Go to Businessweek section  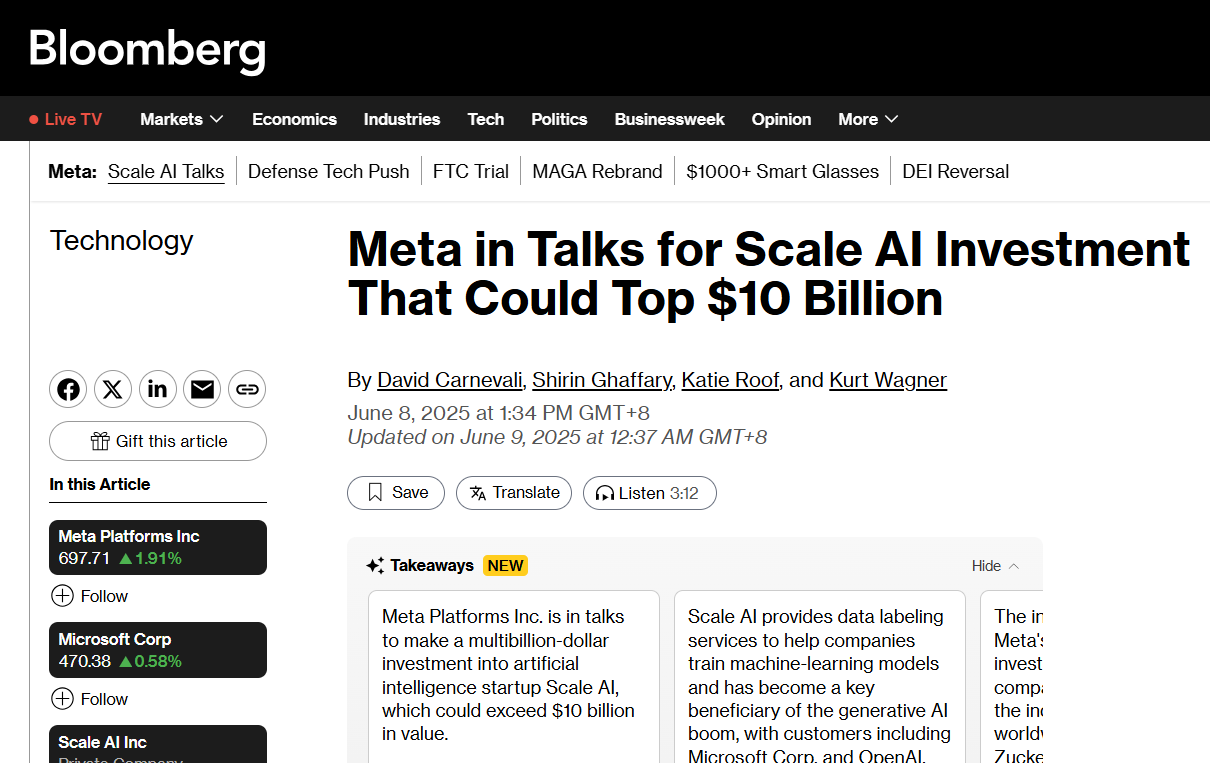tap(669, 119)
